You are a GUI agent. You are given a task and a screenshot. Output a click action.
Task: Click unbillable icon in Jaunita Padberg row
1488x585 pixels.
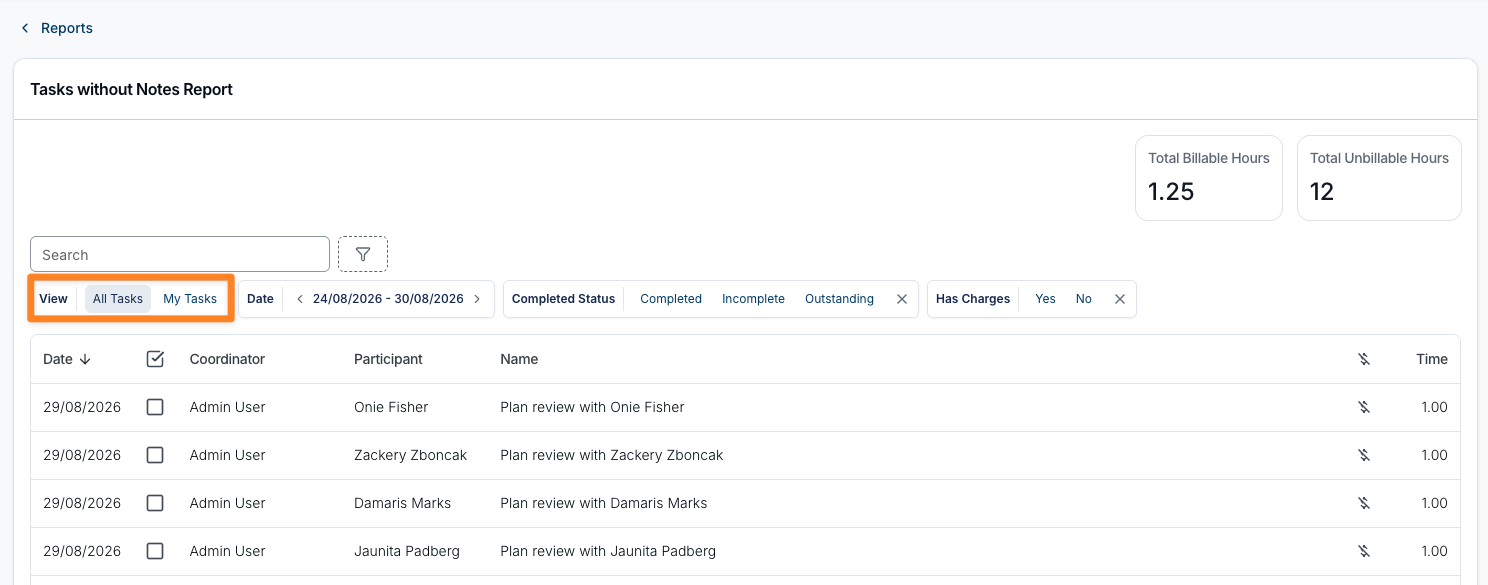1364,551
